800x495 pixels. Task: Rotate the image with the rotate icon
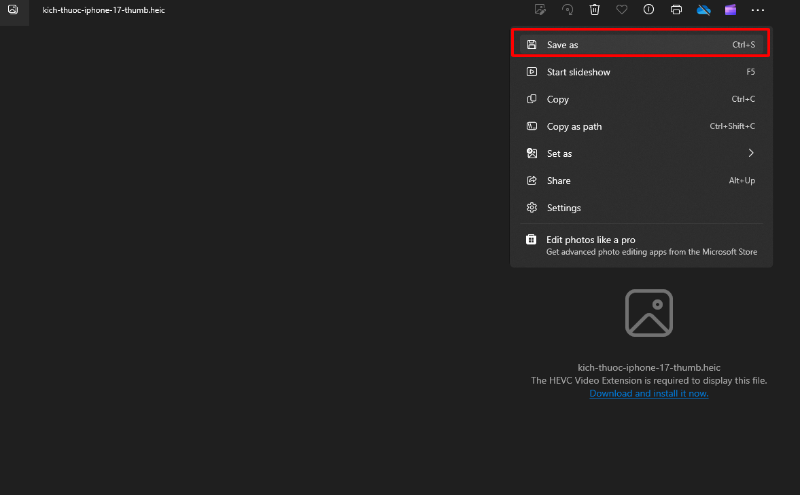[x=567, y=10]
